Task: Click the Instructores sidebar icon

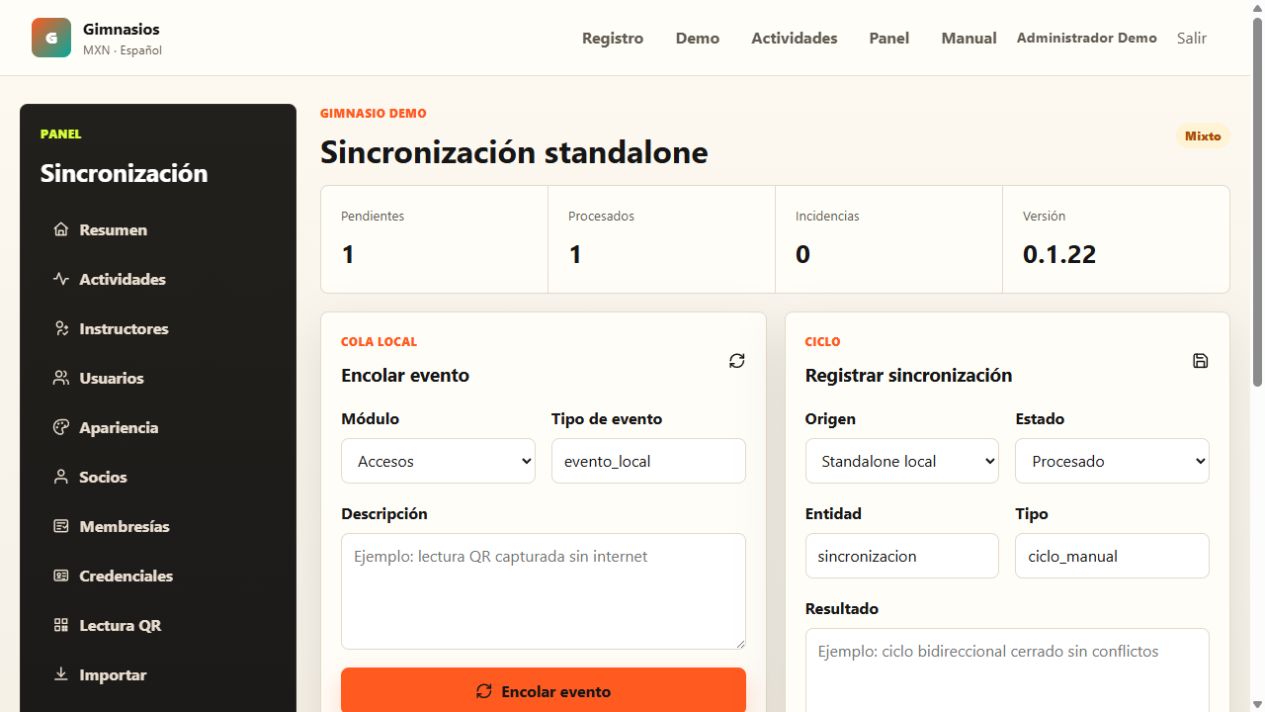Action: pos(61,329)
